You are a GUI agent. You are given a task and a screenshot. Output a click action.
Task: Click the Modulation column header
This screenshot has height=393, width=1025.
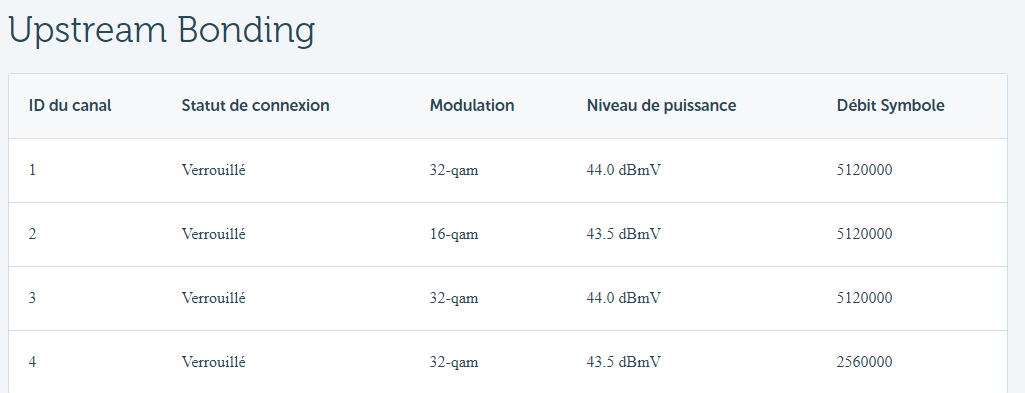pyautogui.click(x=472, y=105)
